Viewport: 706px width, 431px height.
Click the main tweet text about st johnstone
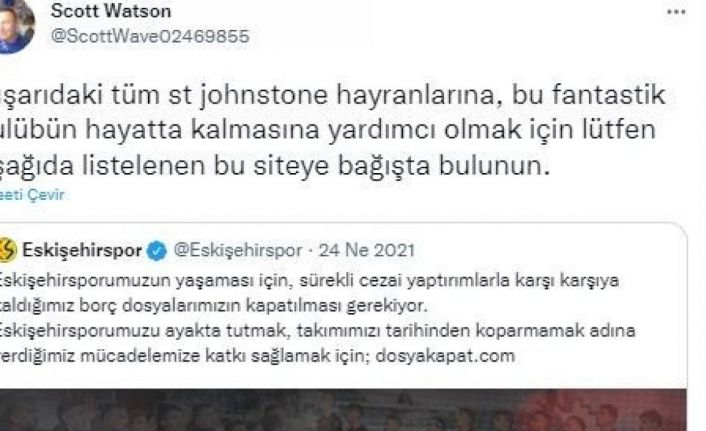pos(332,130)
